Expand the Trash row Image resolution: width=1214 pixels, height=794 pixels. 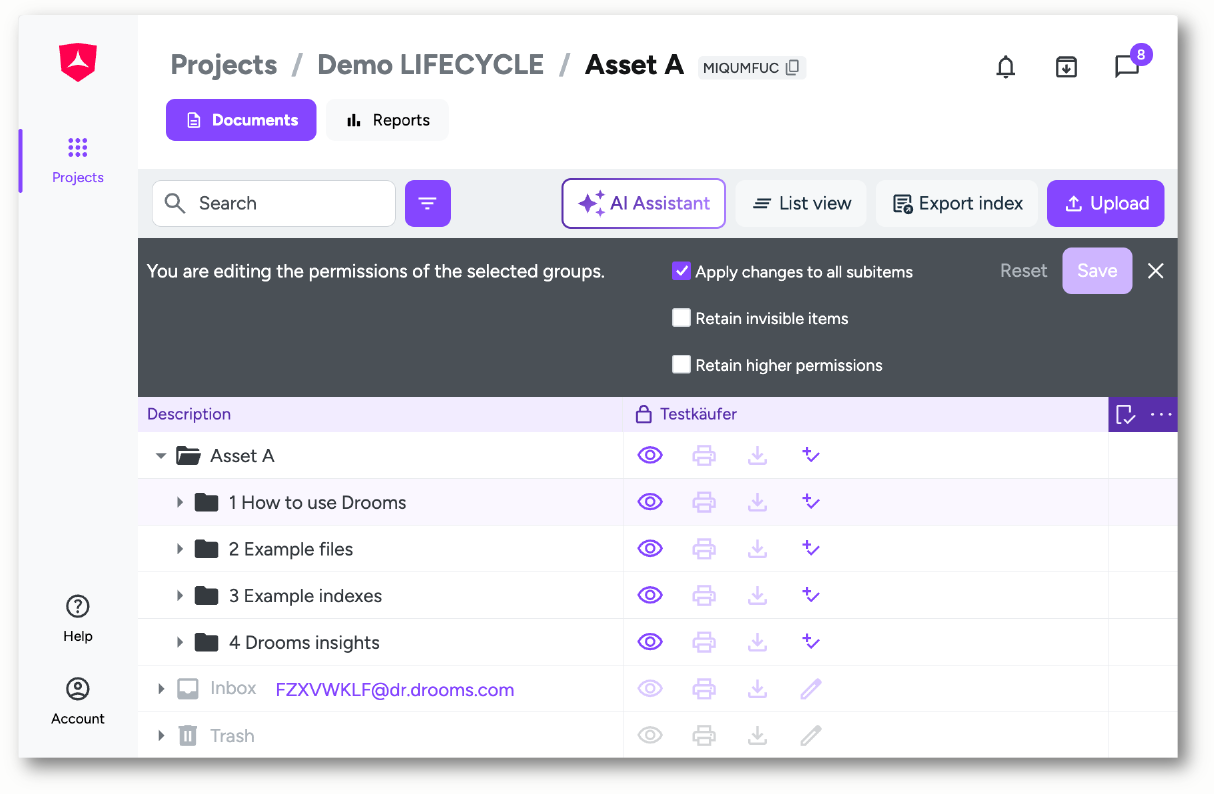click(x=161, y=736)
